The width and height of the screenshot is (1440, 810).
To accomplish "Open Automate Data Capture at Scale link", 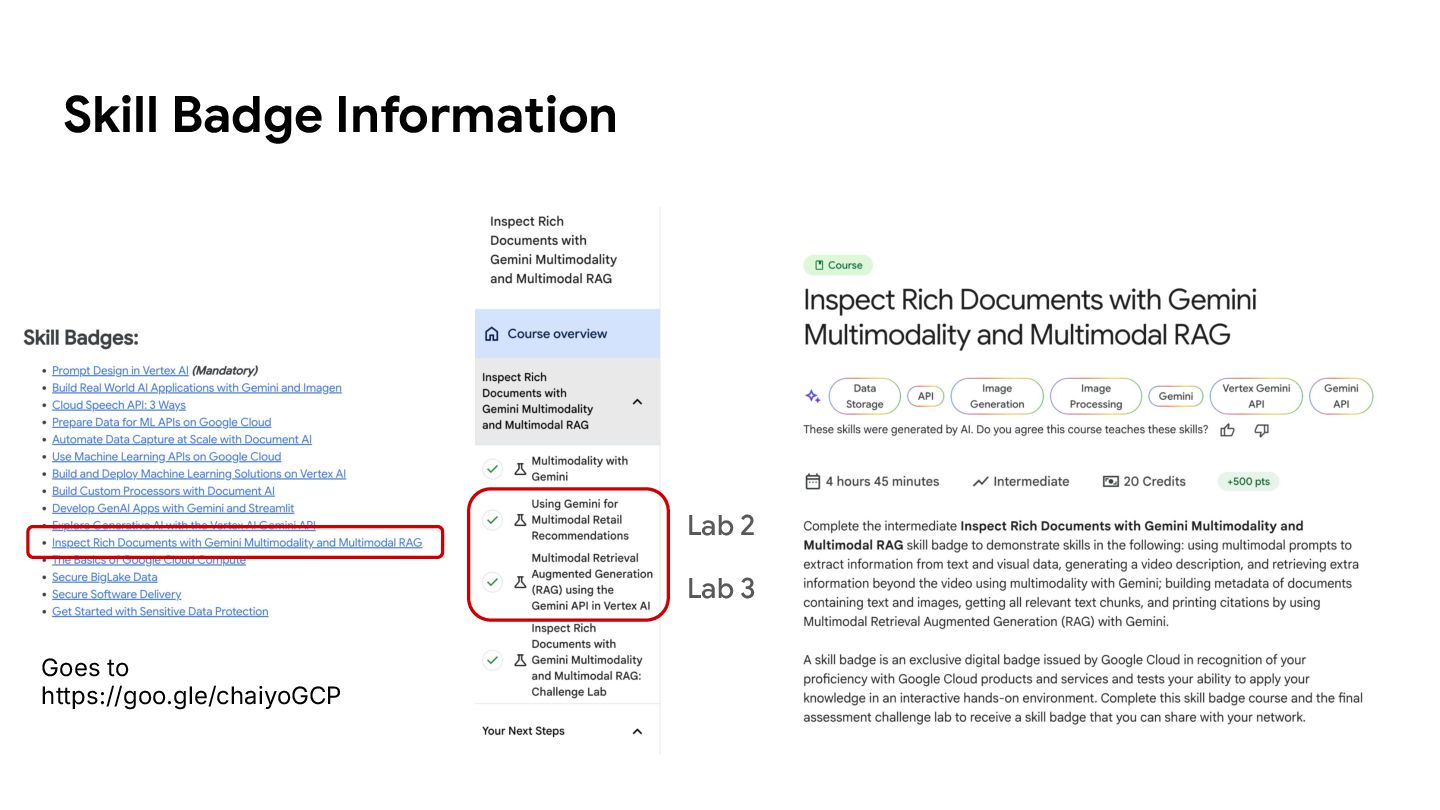I will point(182,439).
